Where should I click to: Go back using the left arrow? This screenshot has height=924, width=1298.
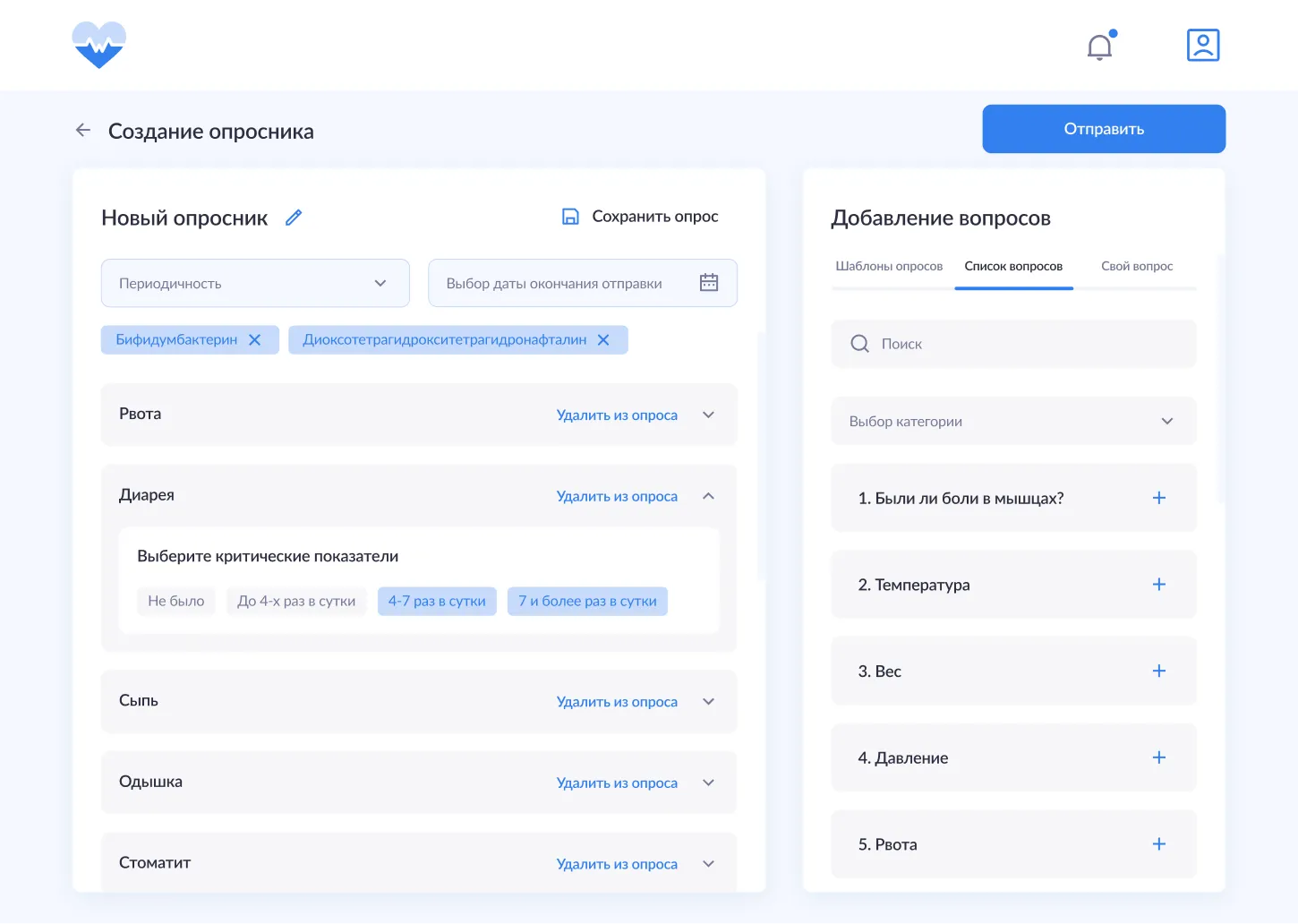pyautogui.click(x=83, y=130)
